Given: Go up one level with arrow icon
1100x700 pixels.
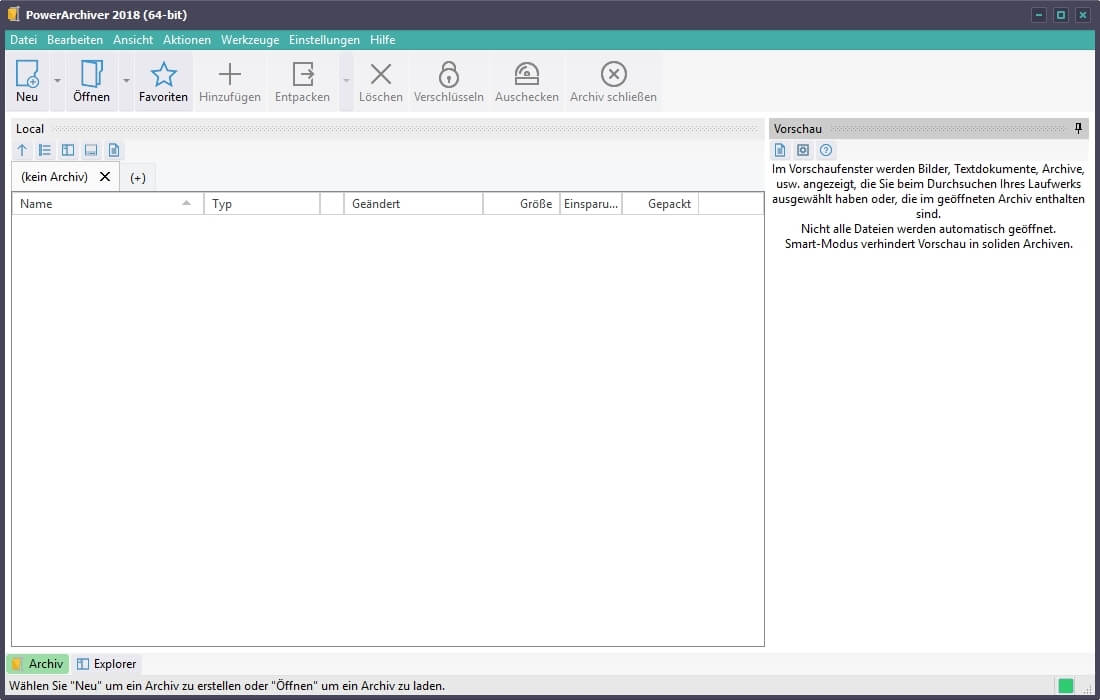Looking at the screenshot, I should pos(23,150).
